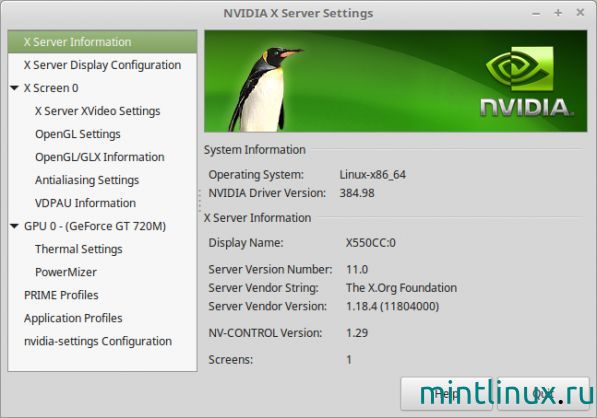
Task: Click the NVIDIA Driver Version label
Action: 267,193
